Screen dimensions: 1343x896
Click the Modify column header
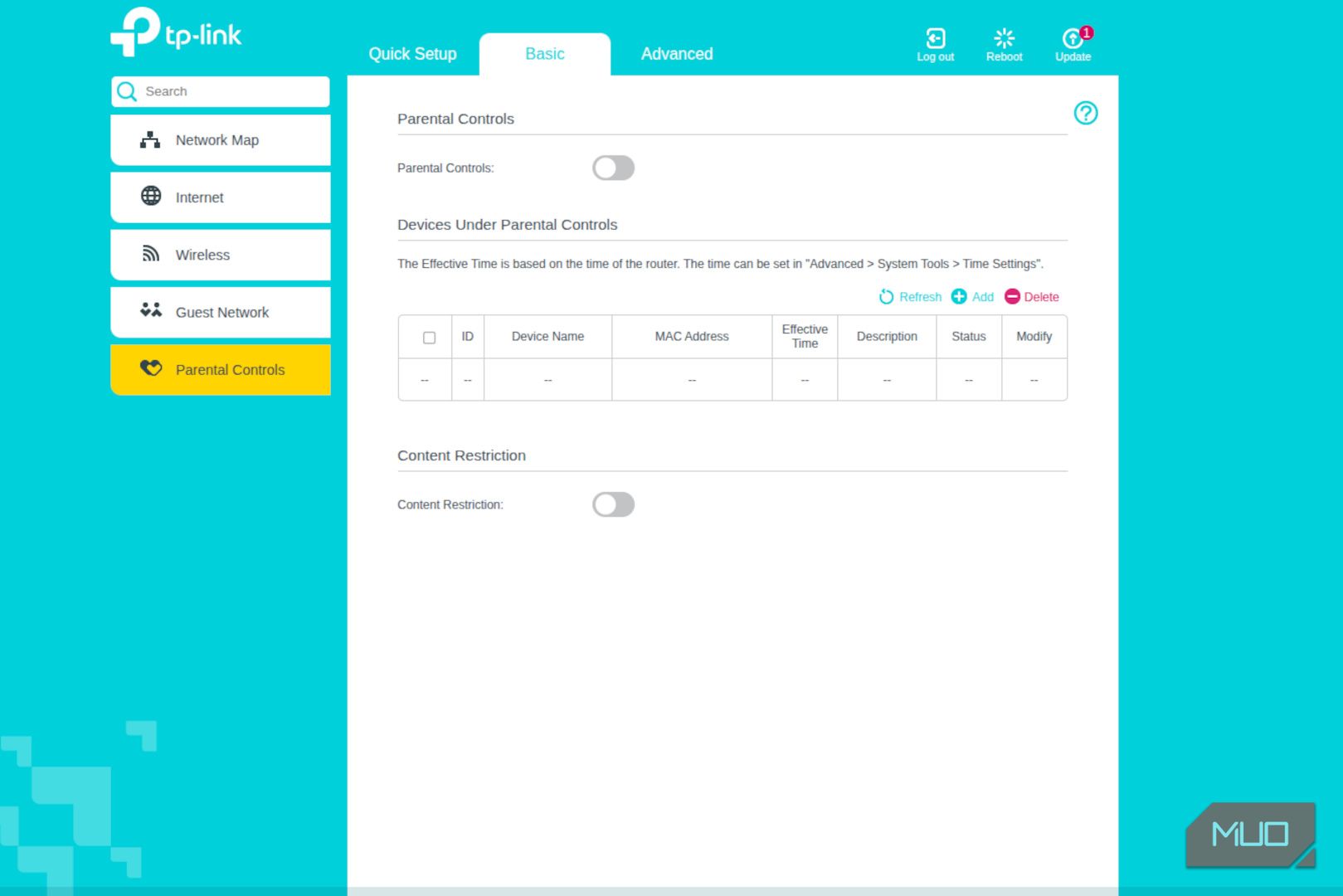pos(1034,336)
